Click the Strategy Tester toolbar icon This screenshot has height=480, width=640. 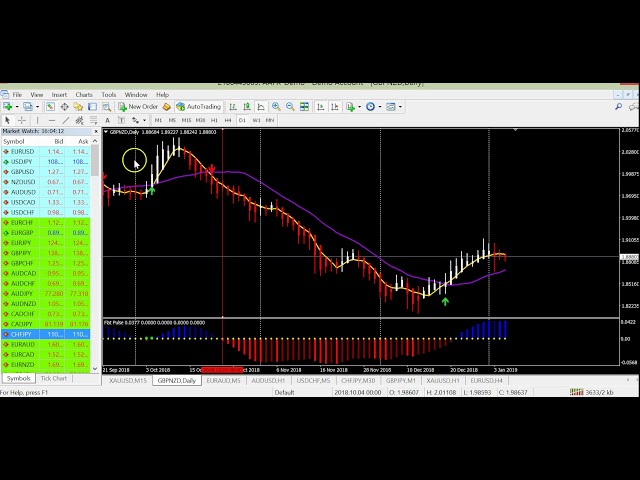[107, 107]
